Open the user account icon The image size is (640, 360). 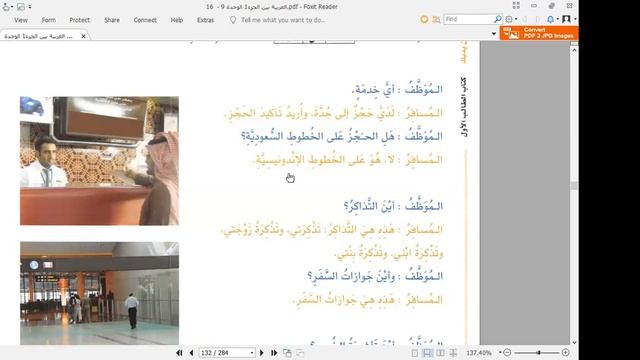[567, 19]
